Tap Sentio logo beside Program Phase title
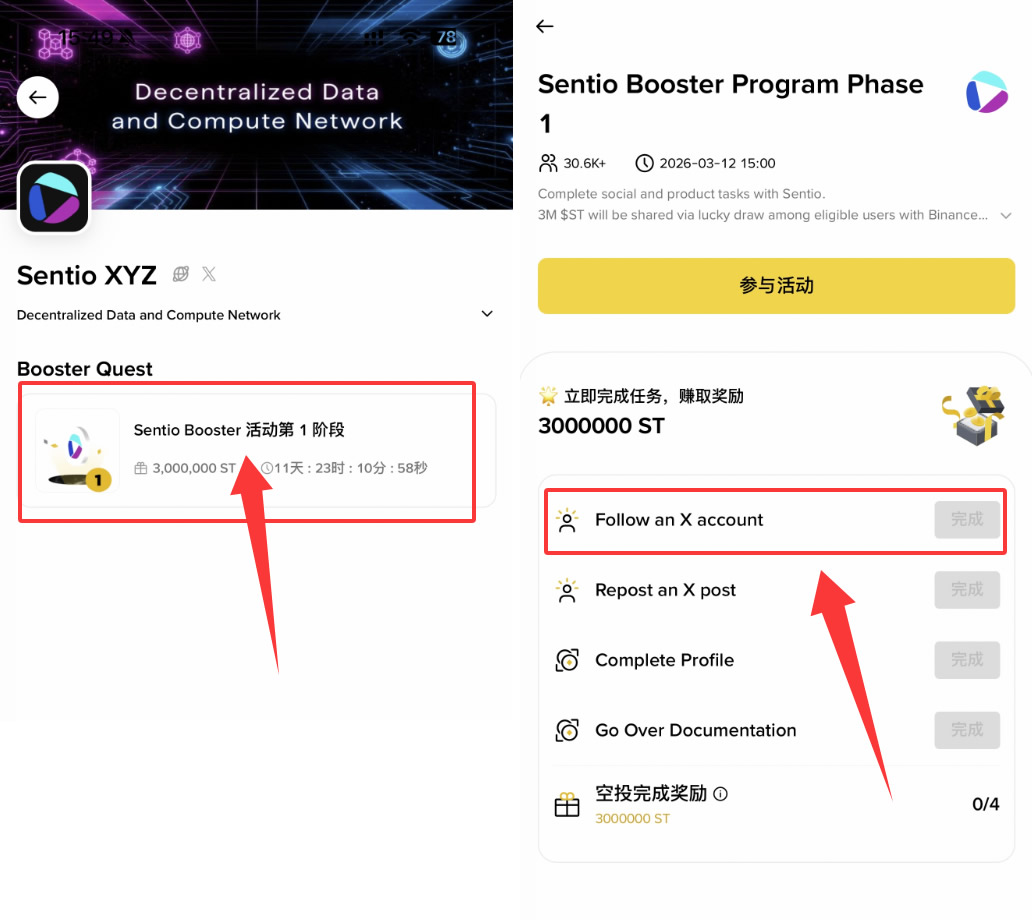 pos(986,92)
